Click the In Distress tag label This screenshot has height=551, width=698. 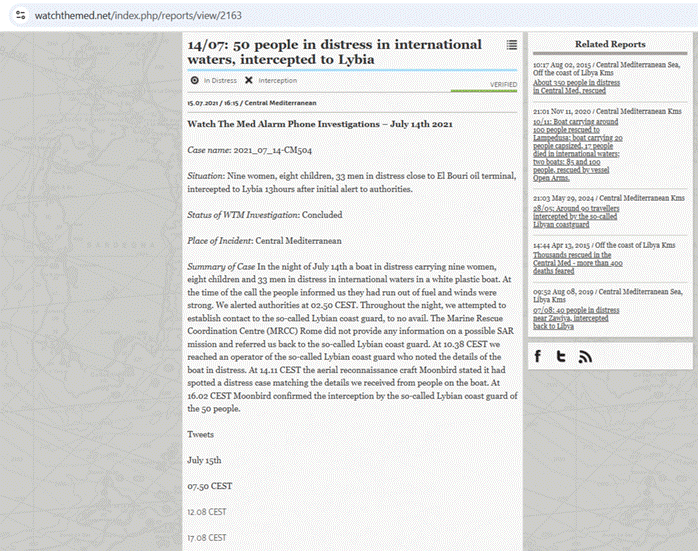[x=220, y=80]
